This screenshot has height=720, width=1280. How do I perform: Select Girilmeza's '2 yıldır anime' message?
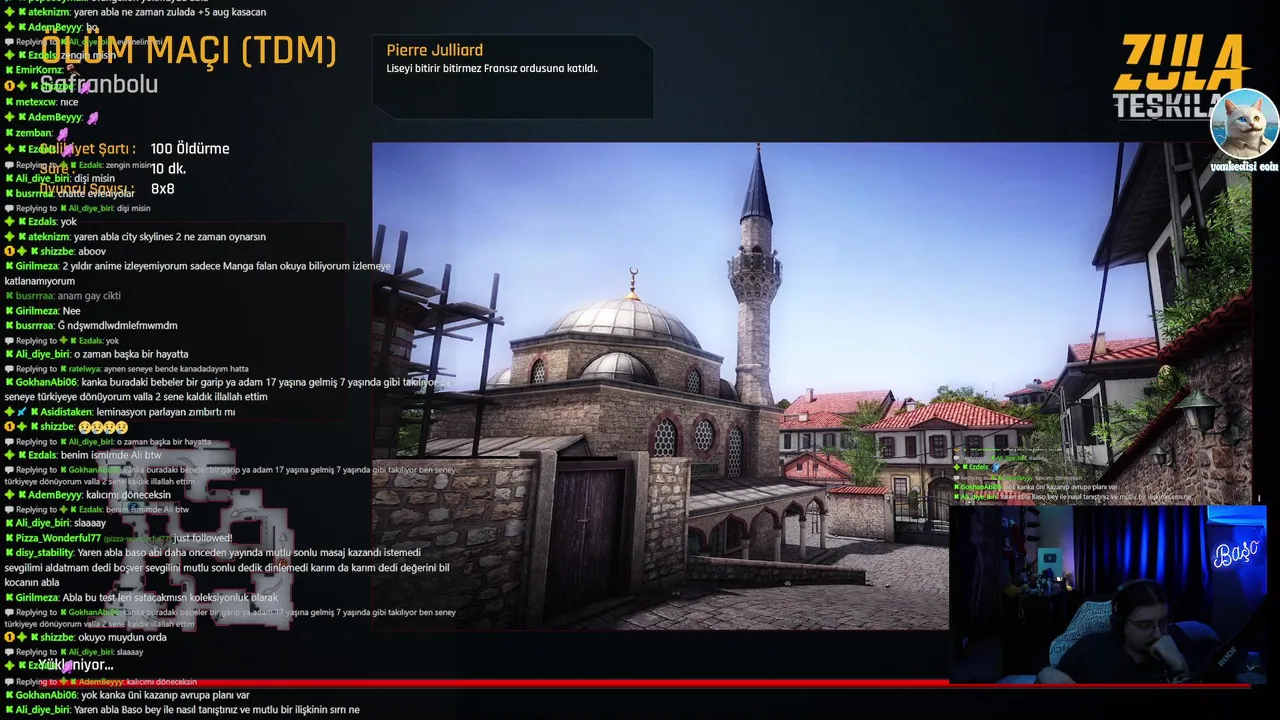(x=200, y=274)
